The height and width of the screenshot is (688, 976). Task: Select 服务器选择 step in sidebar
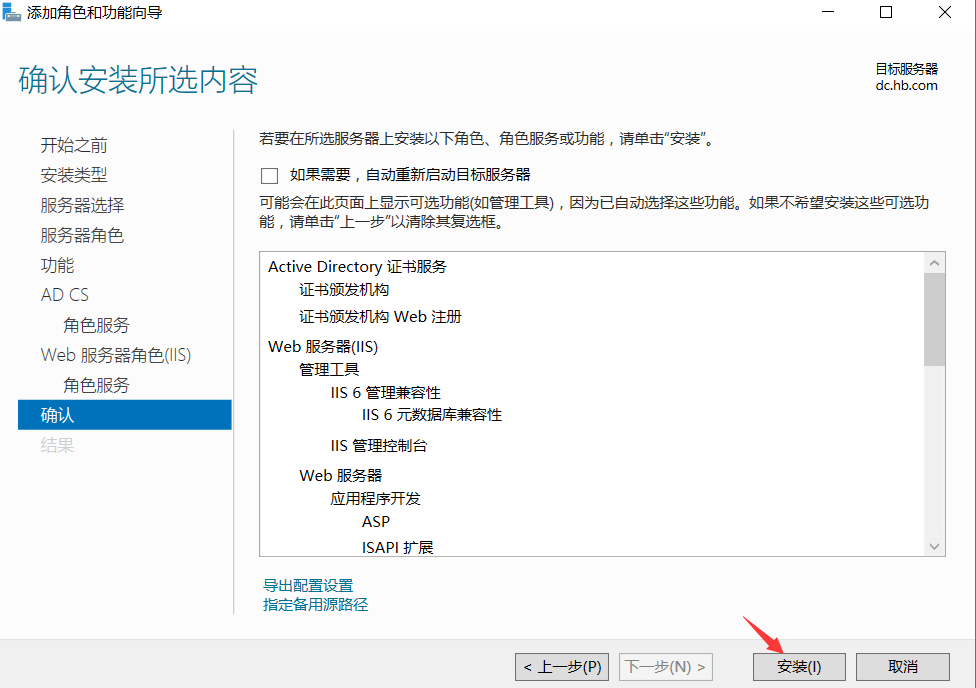tap(82, 205)
